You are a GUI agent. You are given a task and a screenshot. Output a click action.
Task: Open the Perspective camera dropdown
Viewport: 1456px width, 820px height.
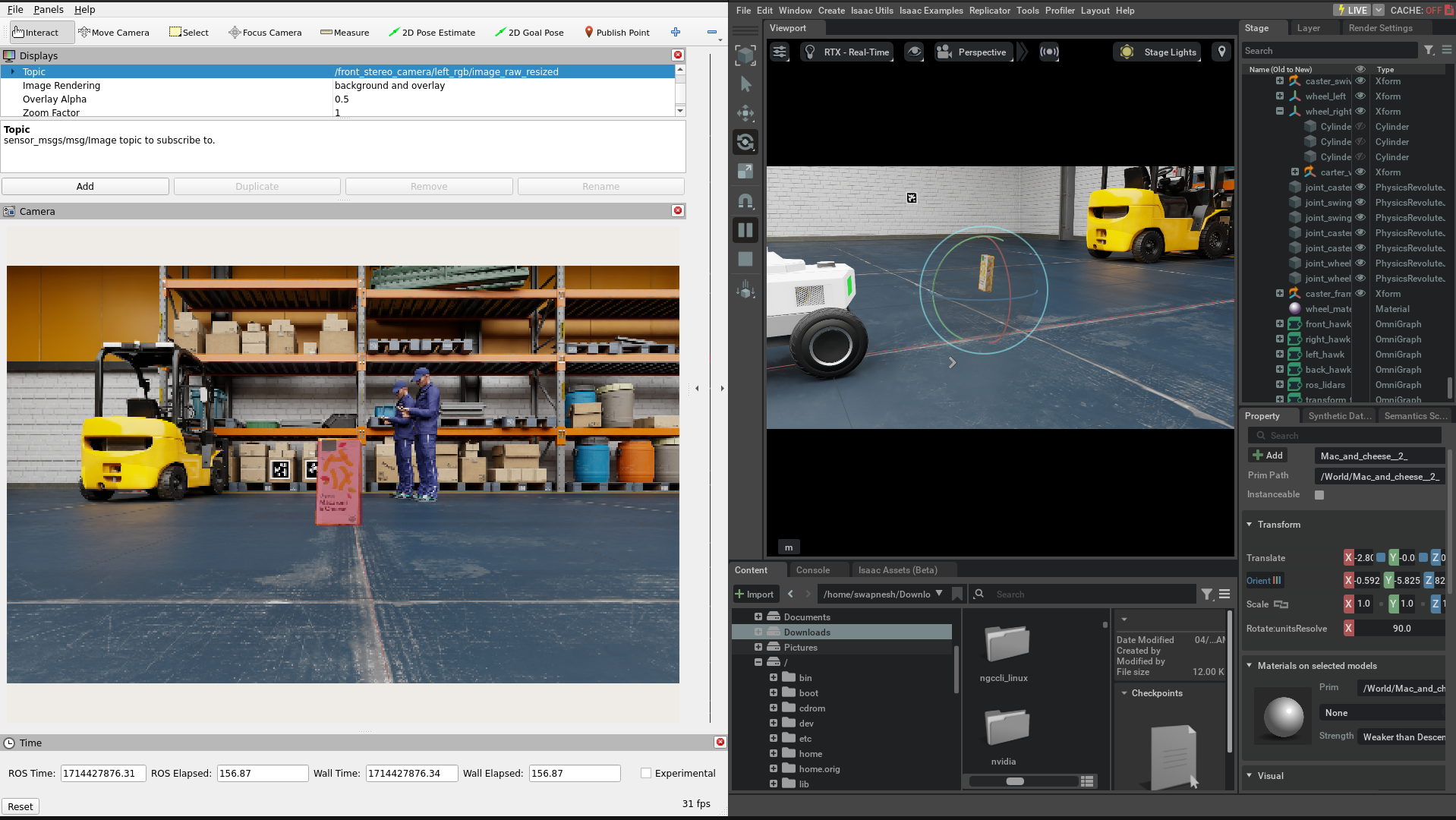(x=972, y=52)
